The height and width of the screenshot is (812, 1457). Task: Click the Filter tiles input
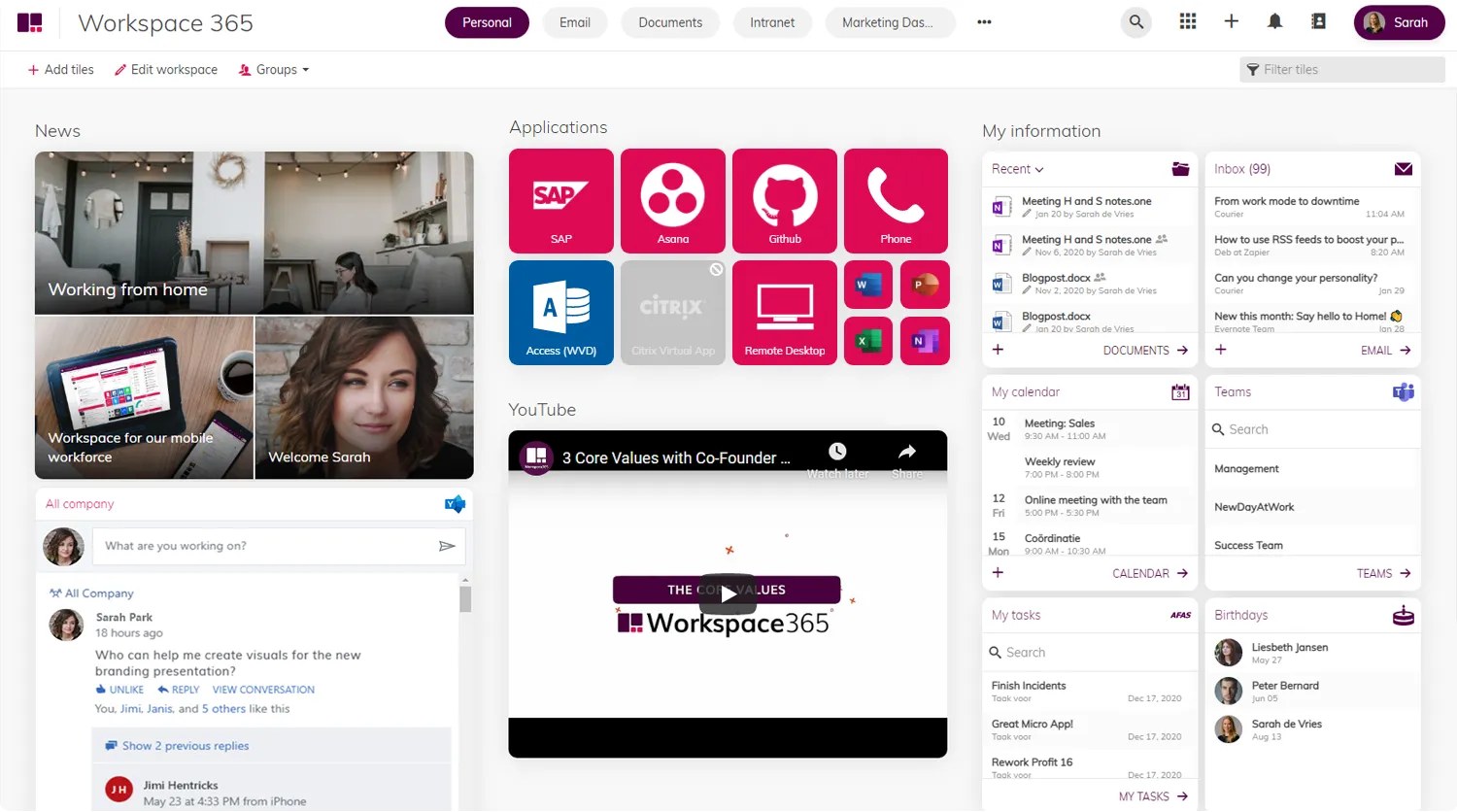click(1342, 70)
